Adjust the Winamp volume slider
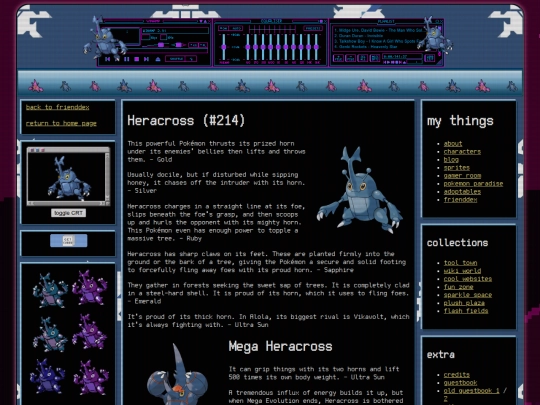 tap(155, 45)
